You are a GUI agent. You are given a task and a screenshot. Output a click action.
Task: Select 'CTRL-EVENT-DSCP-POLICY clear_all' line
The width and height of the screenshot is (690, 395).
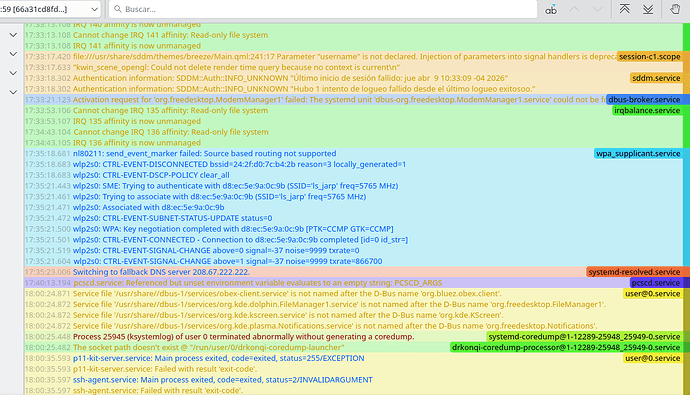point(151,175)
